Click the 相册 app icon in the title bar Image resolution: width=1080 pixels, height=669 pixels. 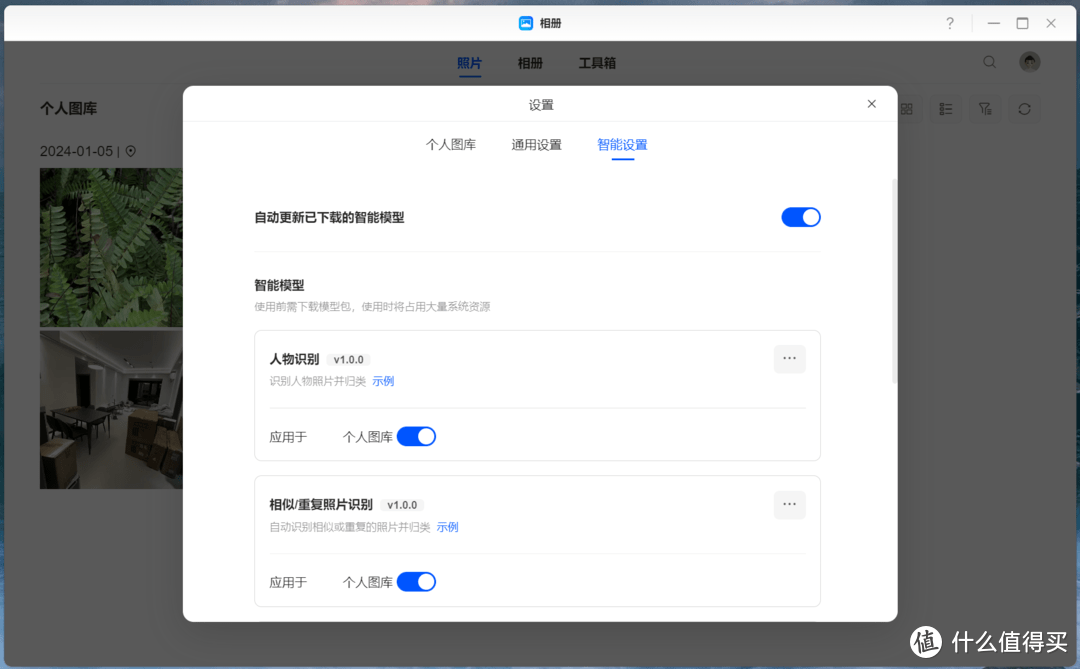coord(524,22)
